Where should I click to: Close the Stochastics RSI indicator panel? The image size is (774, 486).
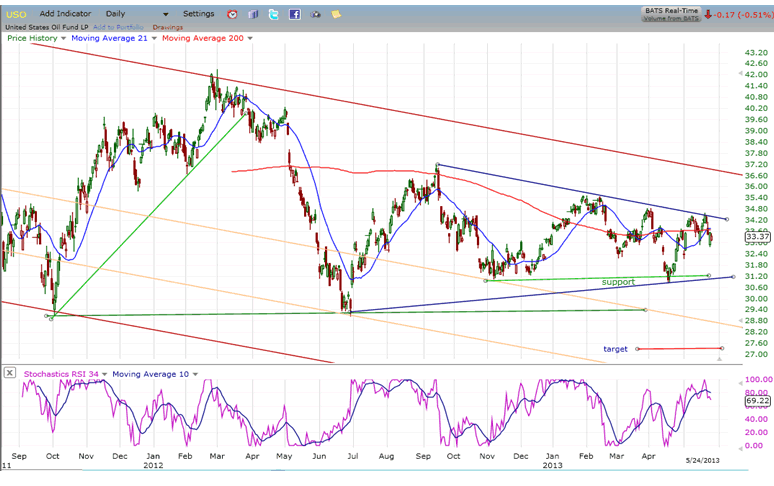(x=9, y=373)
